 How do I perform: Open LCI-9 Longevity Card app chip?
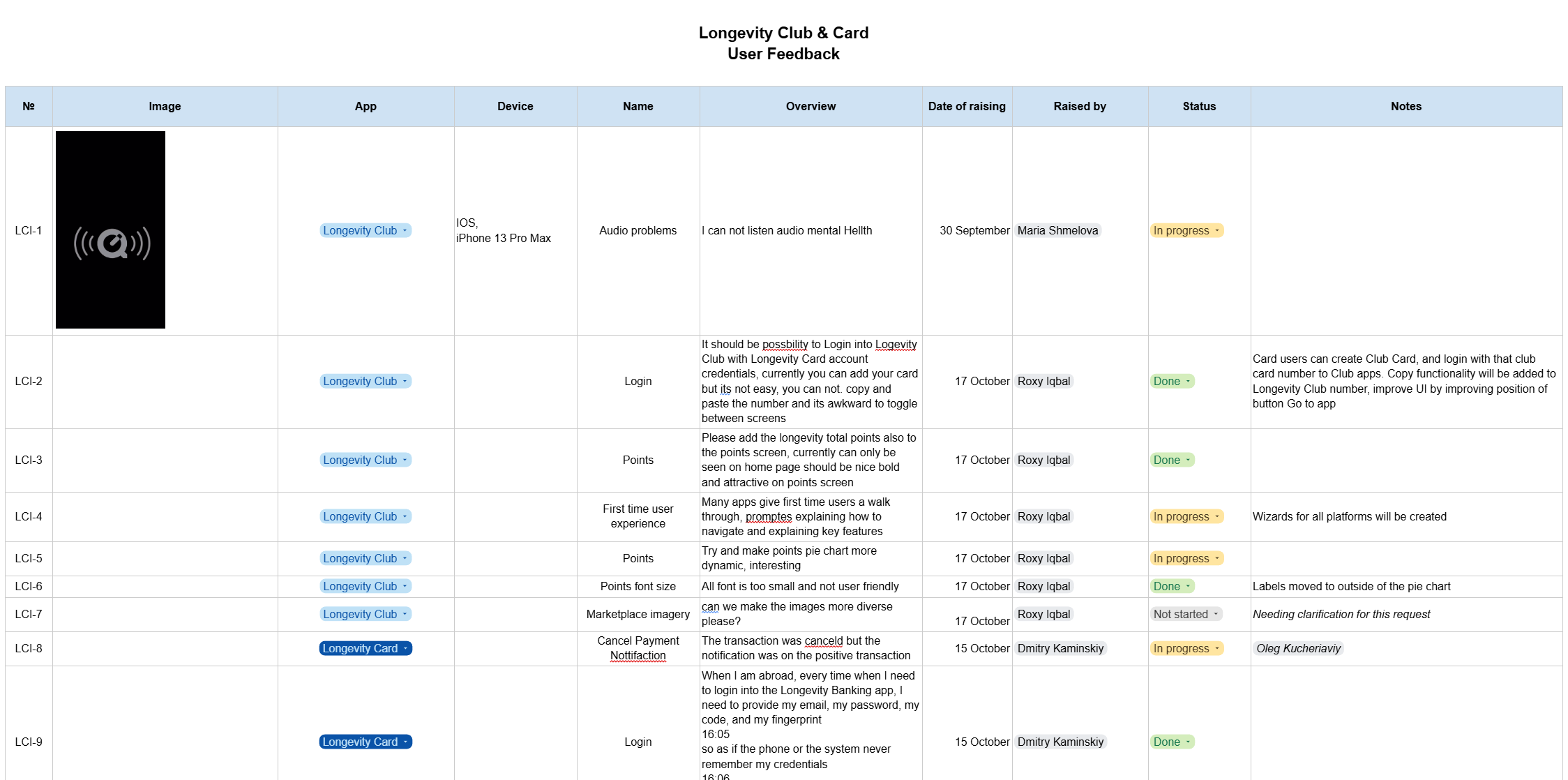(365, 742)
